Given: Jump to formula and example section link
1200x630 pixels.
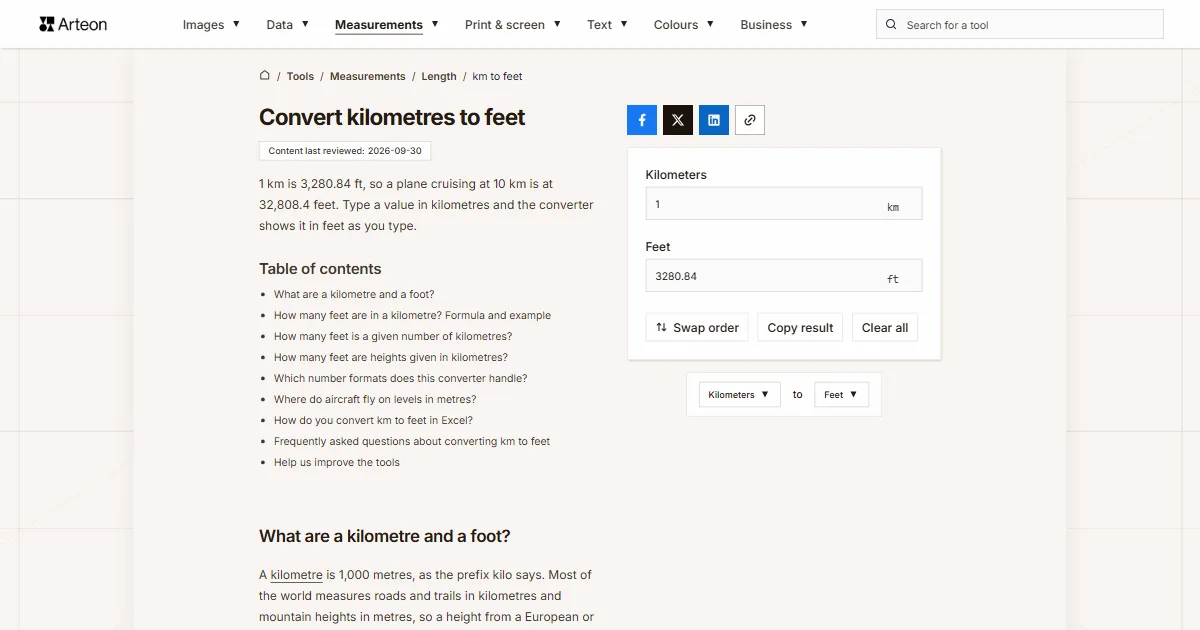Looking at the screenshot, I should [412, 316].
